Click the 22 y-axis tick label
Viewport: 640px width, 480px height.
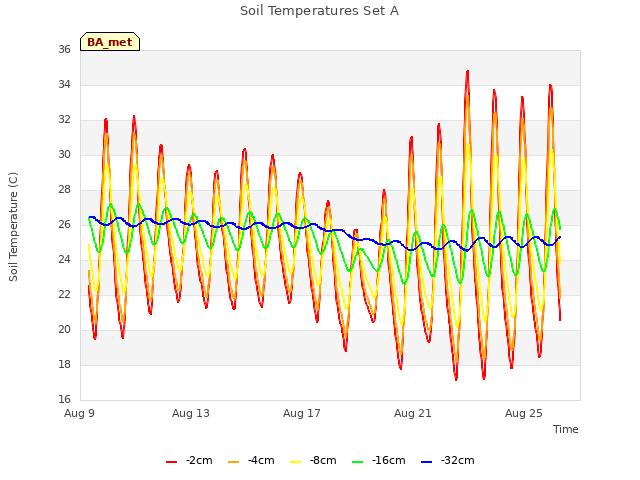pyautogui.click(x=64, y=294)
